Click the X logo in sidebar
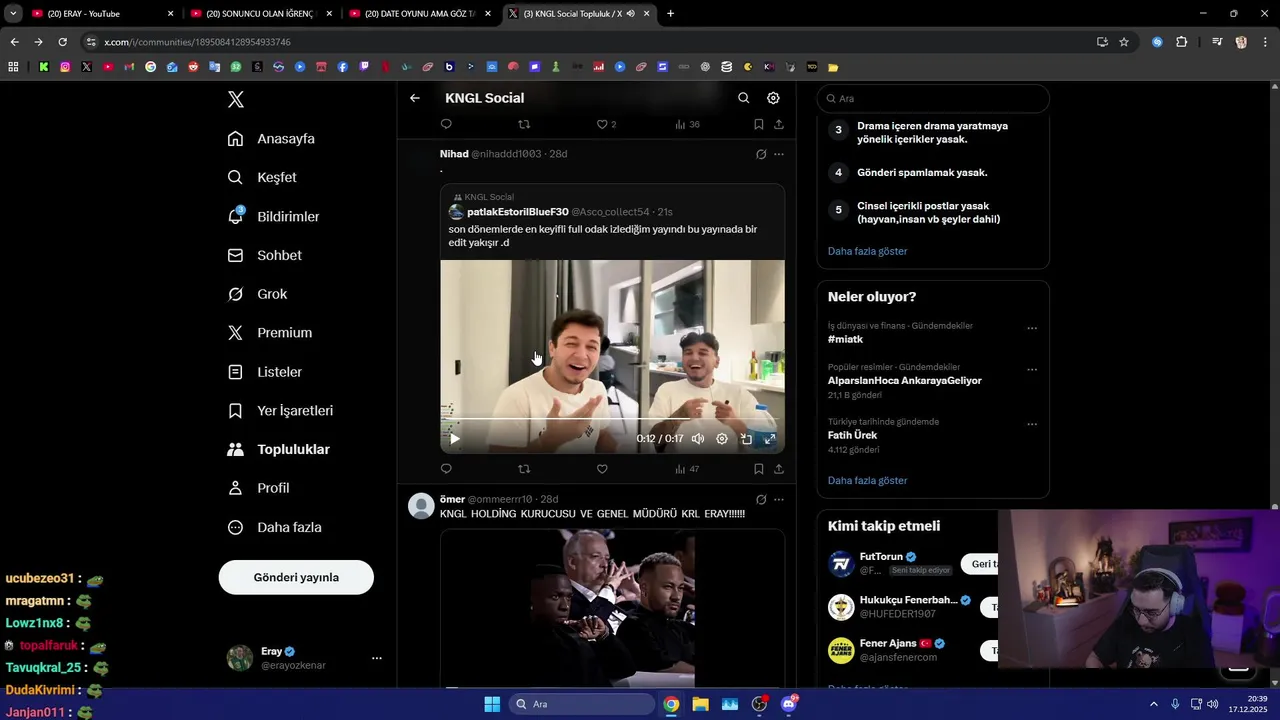Image resolution: width=1280 pixels, height=720 pixels. coord(236,99)
